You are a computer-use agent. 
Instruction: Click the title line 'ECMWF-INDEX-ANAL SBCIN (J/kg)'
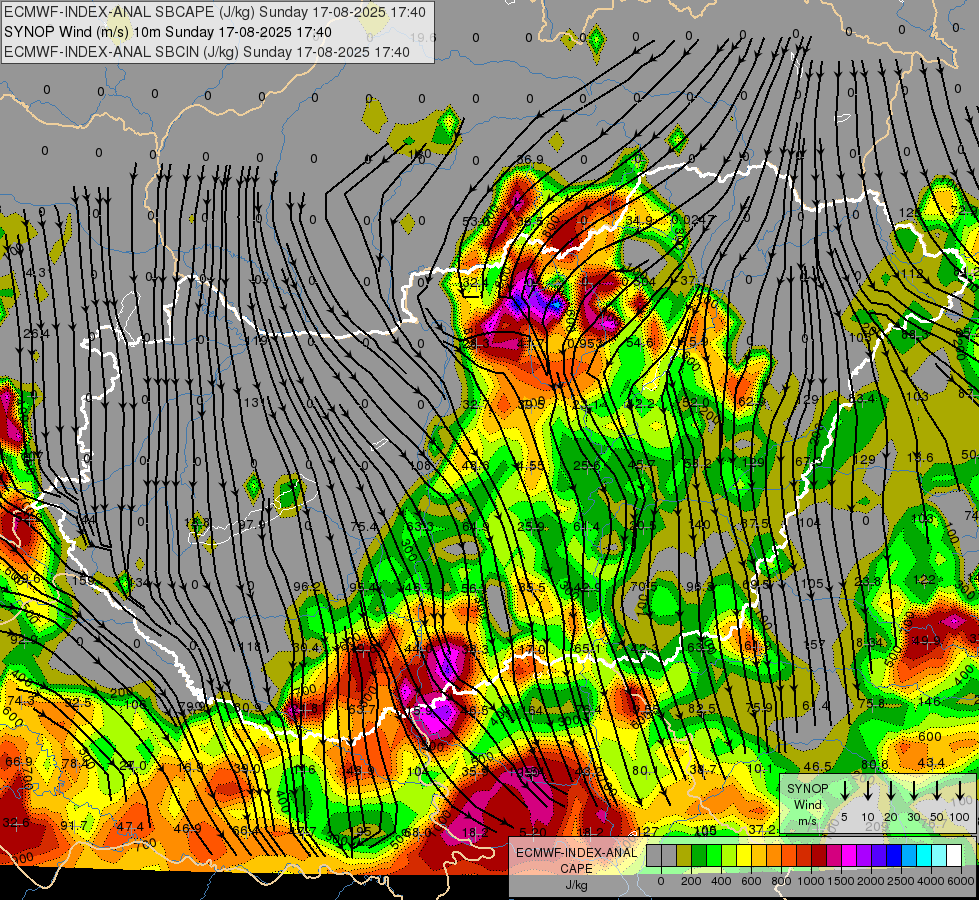[207, 52]
